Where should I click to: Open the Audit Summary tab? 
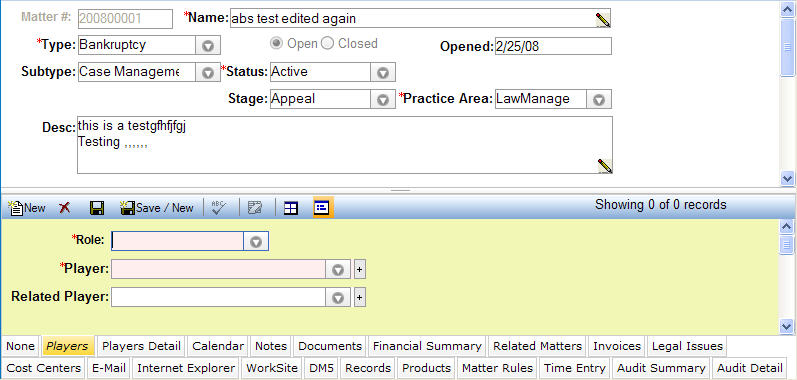661,368
